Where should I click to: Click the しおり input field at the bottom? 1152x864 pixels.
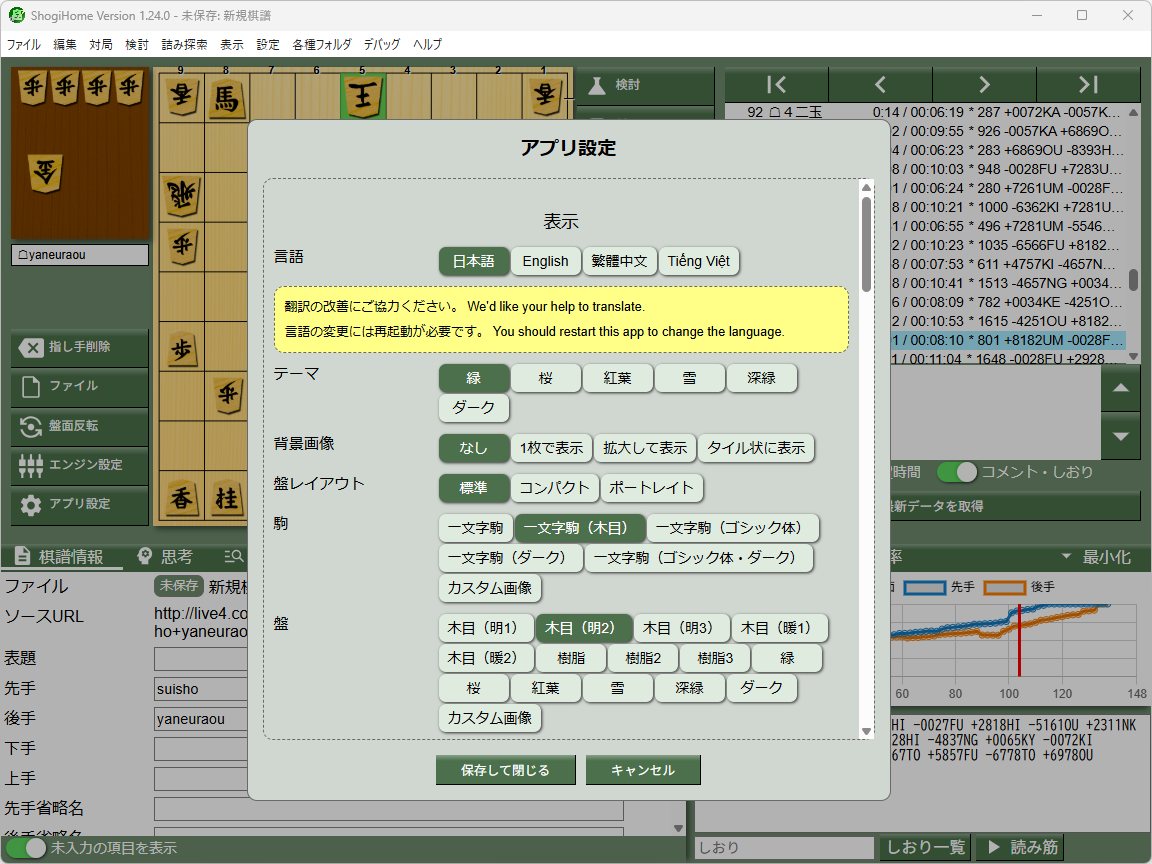pos(783,847)
